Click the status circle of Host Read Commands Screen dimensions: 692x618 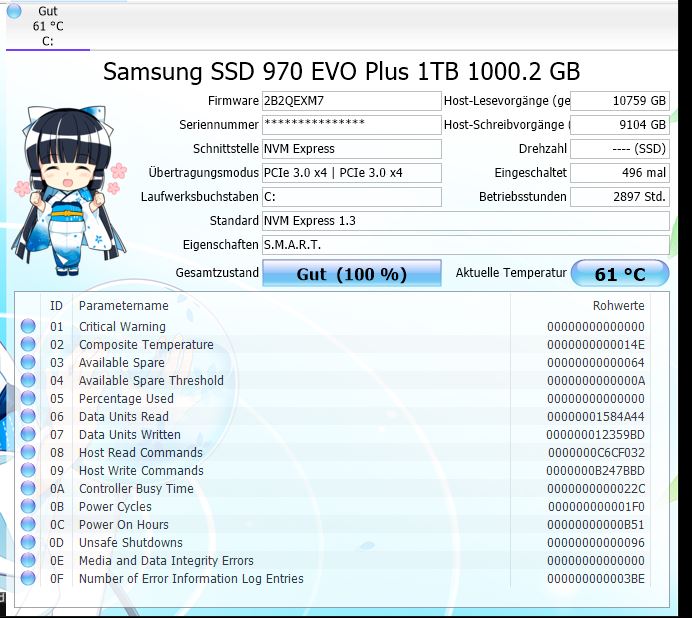[28, 452]
